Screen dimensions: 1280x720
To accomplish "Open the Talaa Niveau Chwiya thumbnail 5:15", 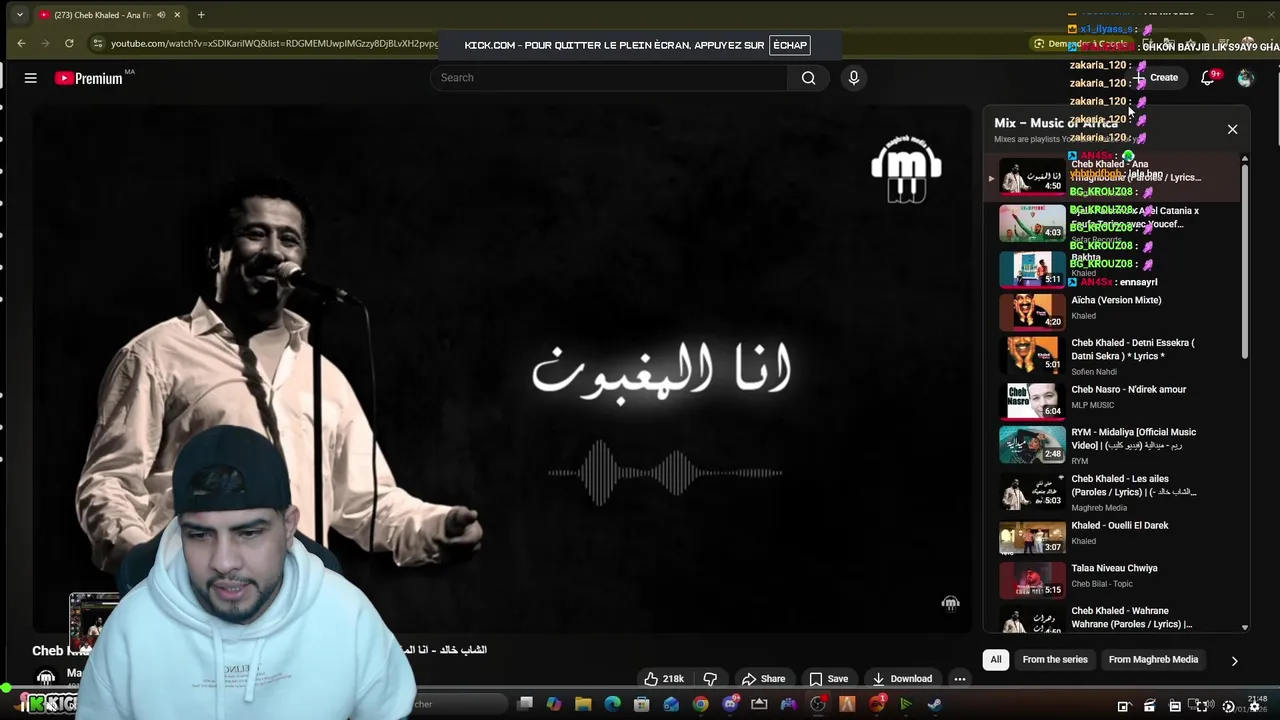I will click(x=1032, y=580).
